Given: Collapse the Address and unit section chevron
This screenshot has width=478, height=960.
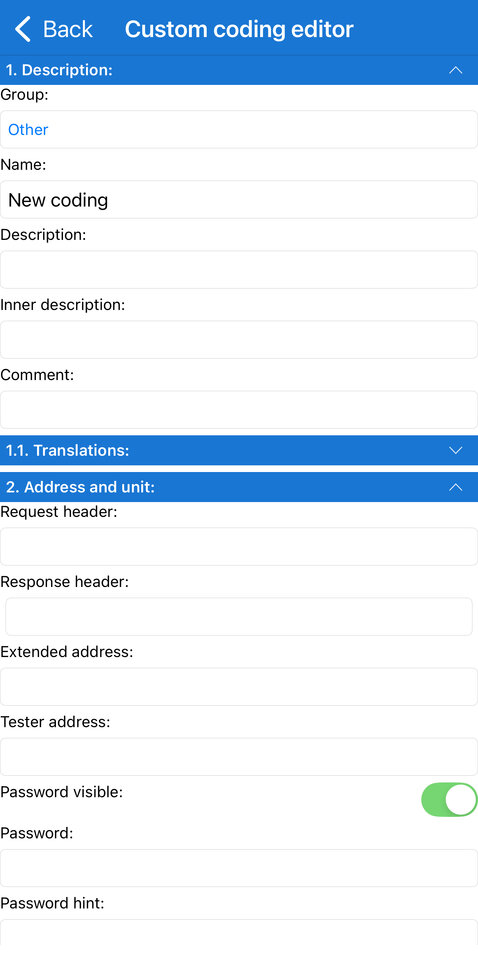Looking at the screenshot, I should point(455,487).
